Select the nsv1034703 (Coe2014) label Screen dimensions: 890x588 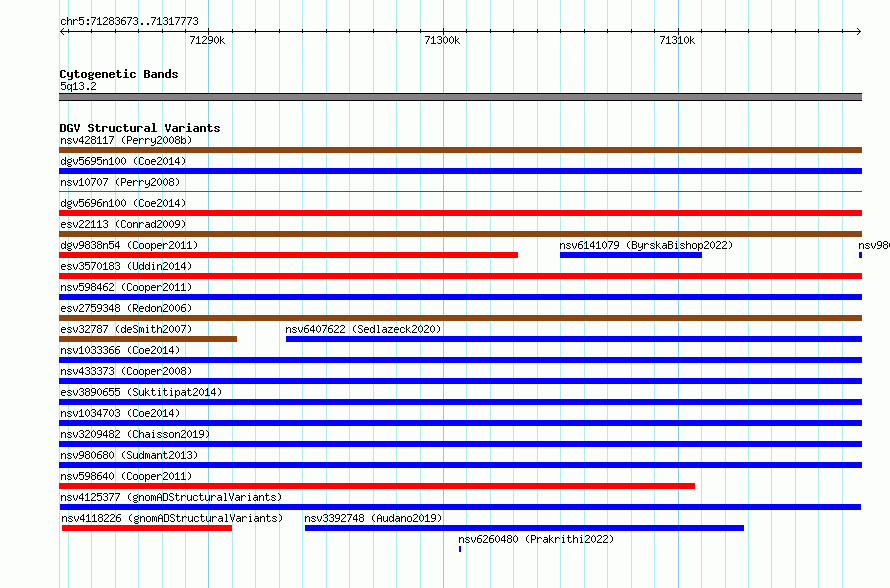(120, 413)
